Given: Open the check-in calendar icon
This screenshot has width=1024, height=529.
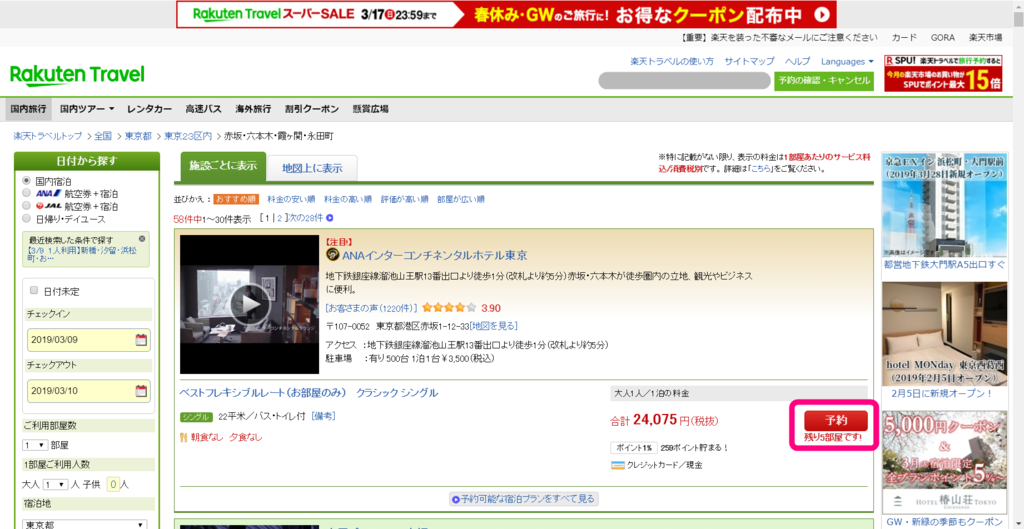Looking at the screenshot, I should (141, 340).
